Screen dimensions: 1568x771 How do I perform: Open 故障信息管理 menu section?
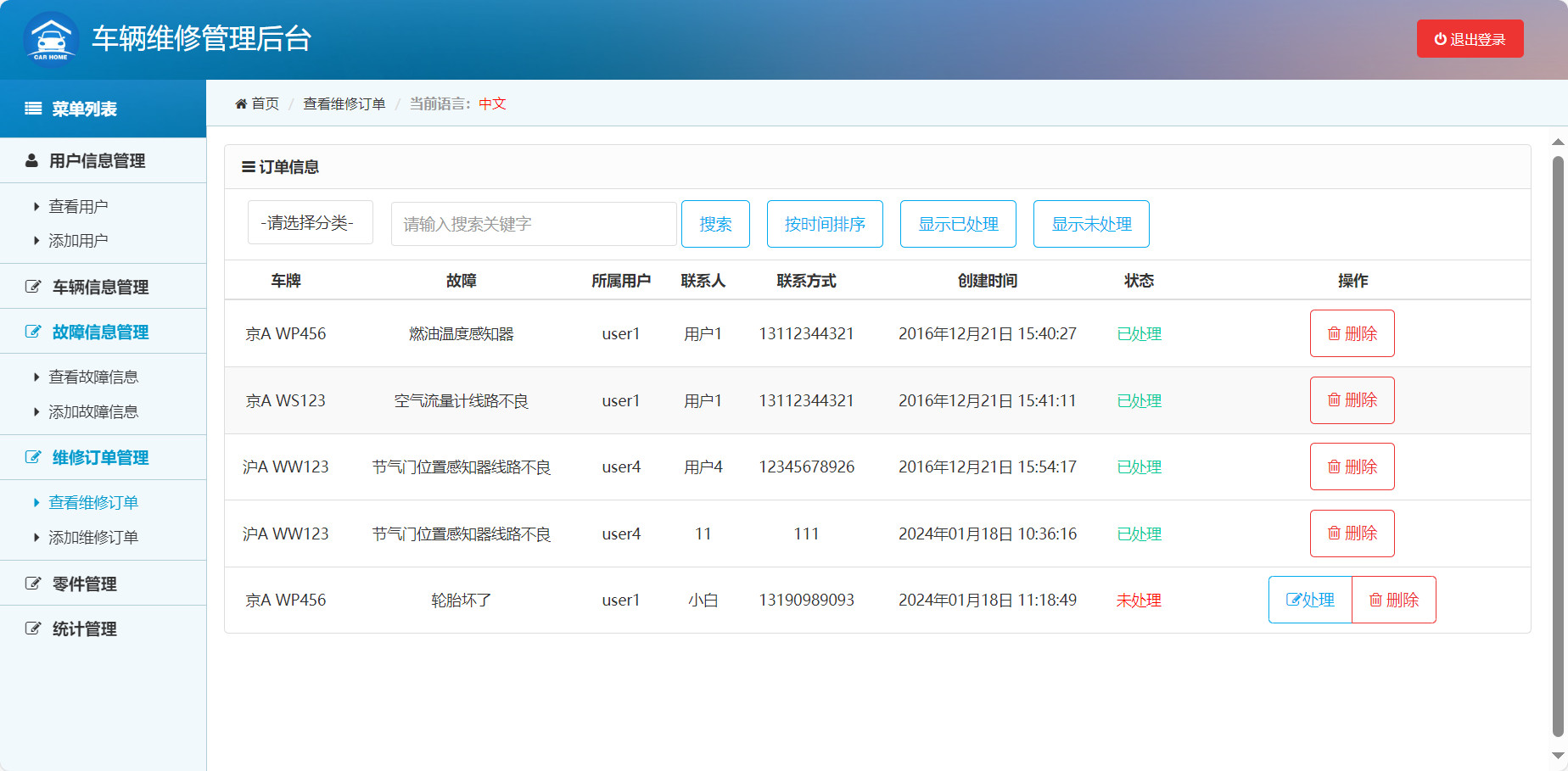[x=103, y=332]
